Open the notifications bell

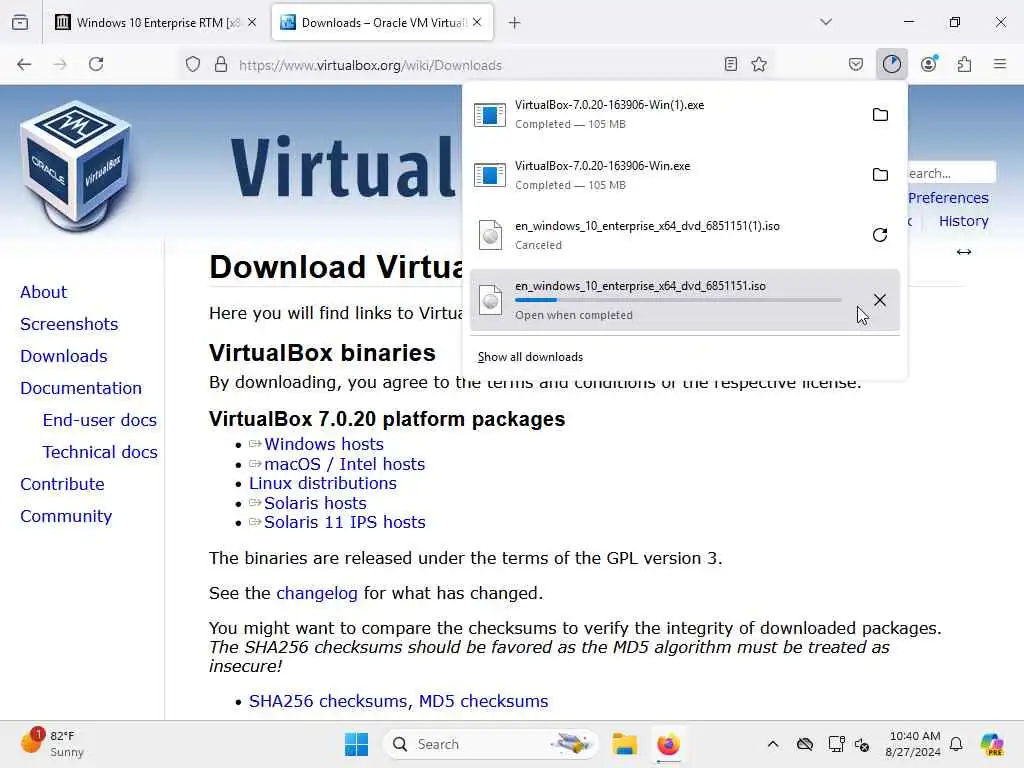point(956,744)
